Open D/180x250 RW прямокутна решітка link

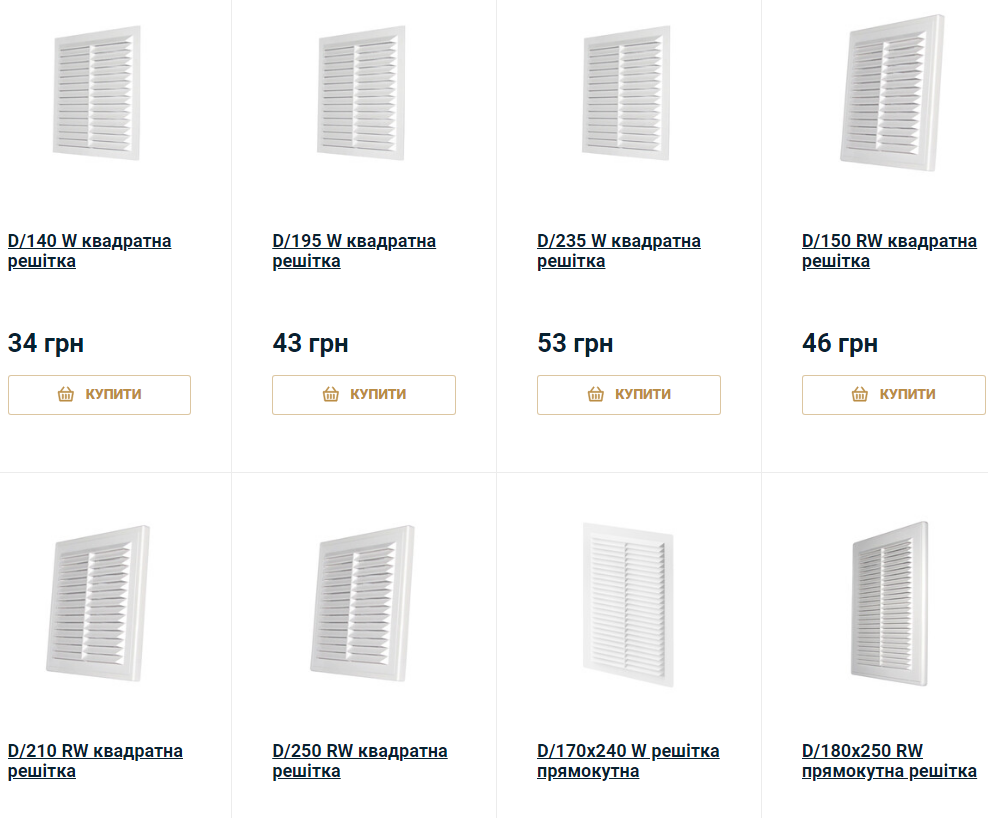pyautogui.click(x=889, y=761)
